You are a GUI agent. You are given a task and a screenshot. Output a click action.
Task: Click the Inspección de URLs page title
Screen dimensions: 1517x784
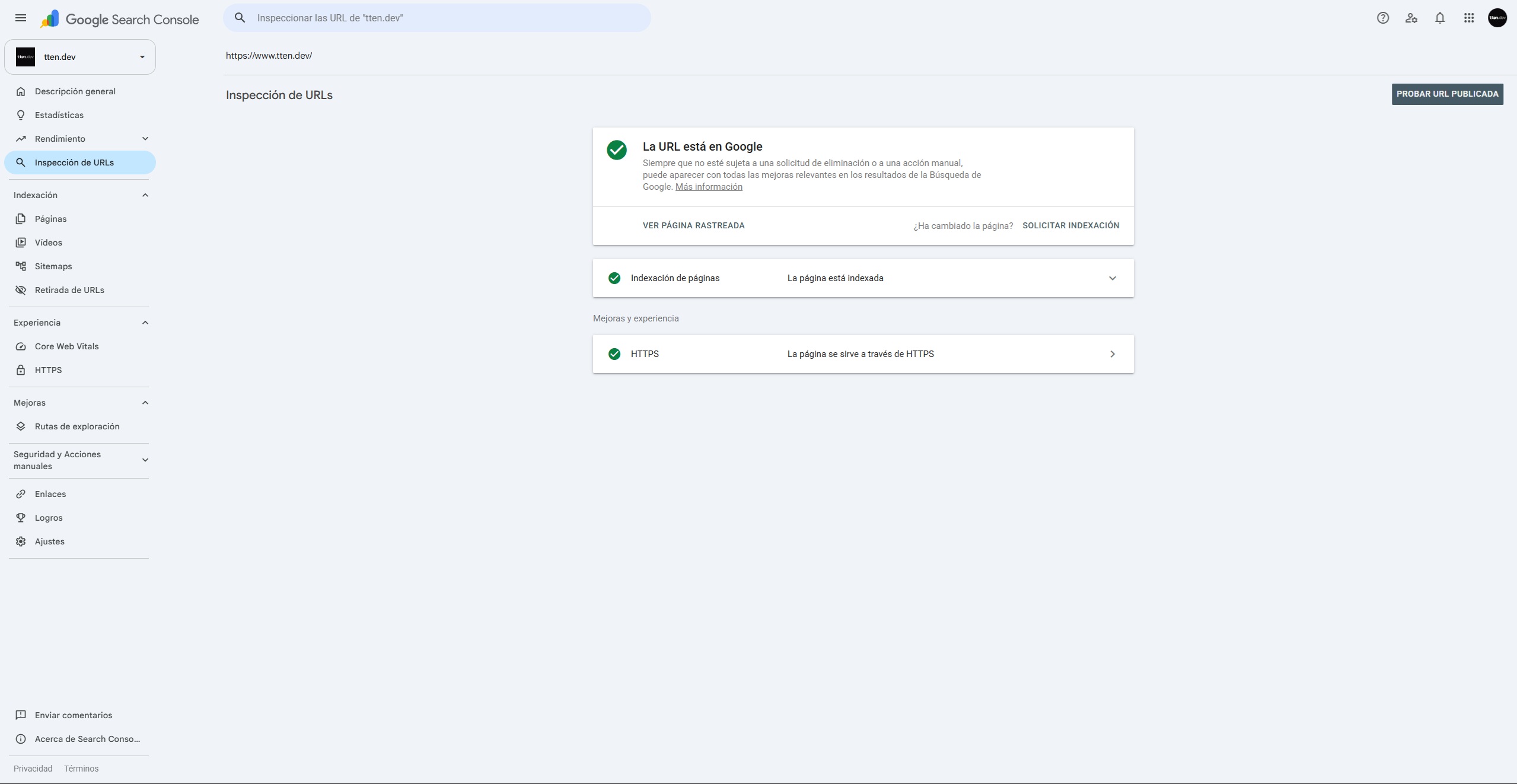pos(279,95)
